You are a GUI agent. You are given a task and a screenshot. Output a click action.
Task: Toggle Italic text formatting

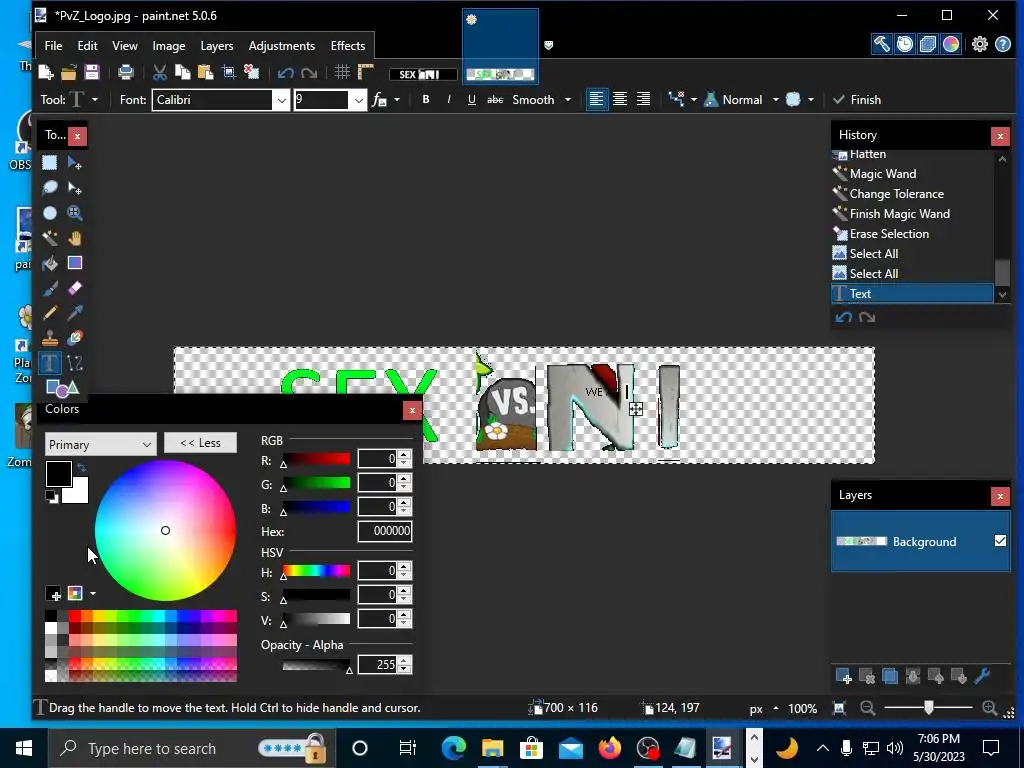[x=449, y=99]
